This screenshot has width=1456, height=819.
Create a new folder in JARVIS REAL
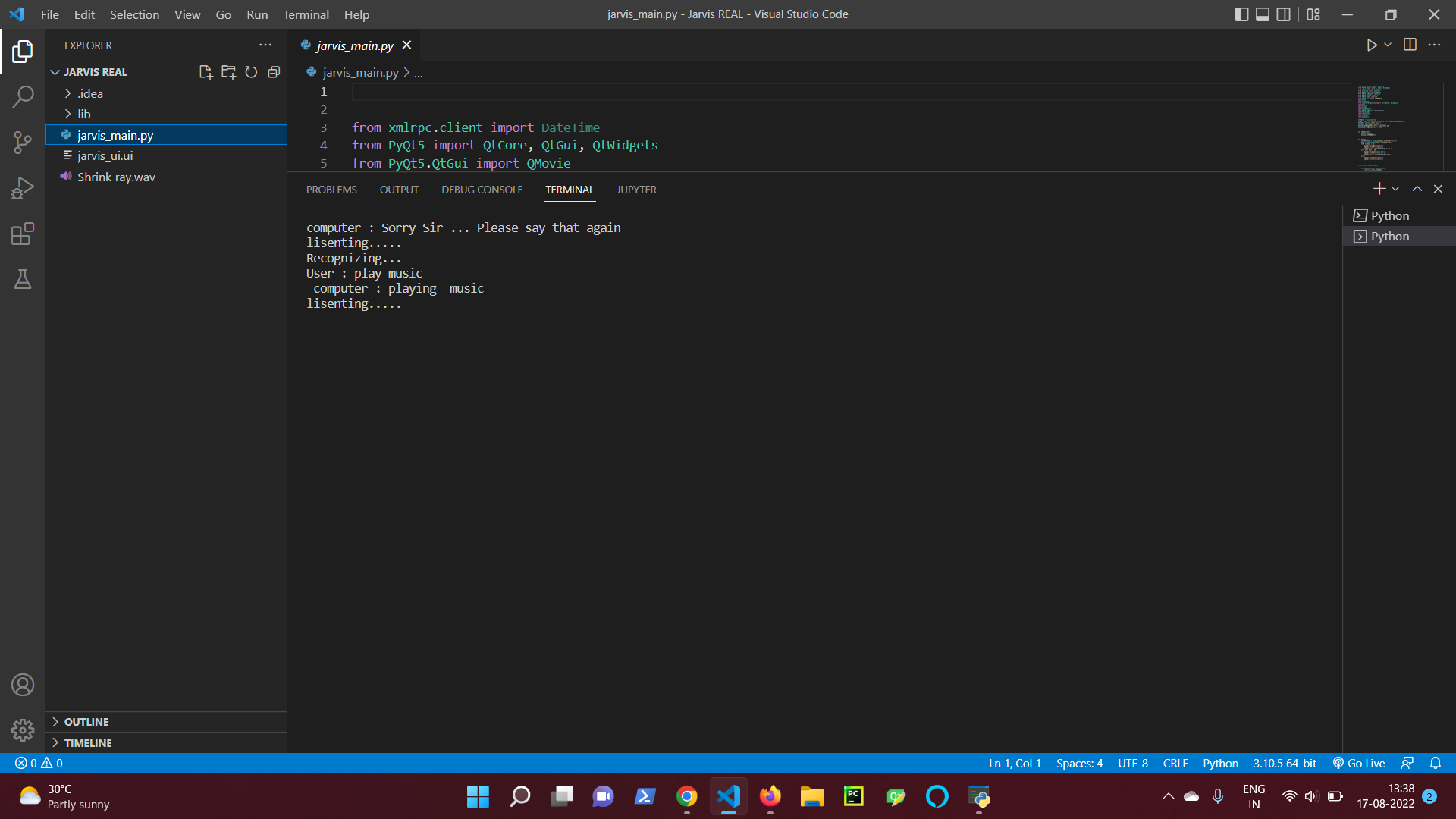coord(228,72)
